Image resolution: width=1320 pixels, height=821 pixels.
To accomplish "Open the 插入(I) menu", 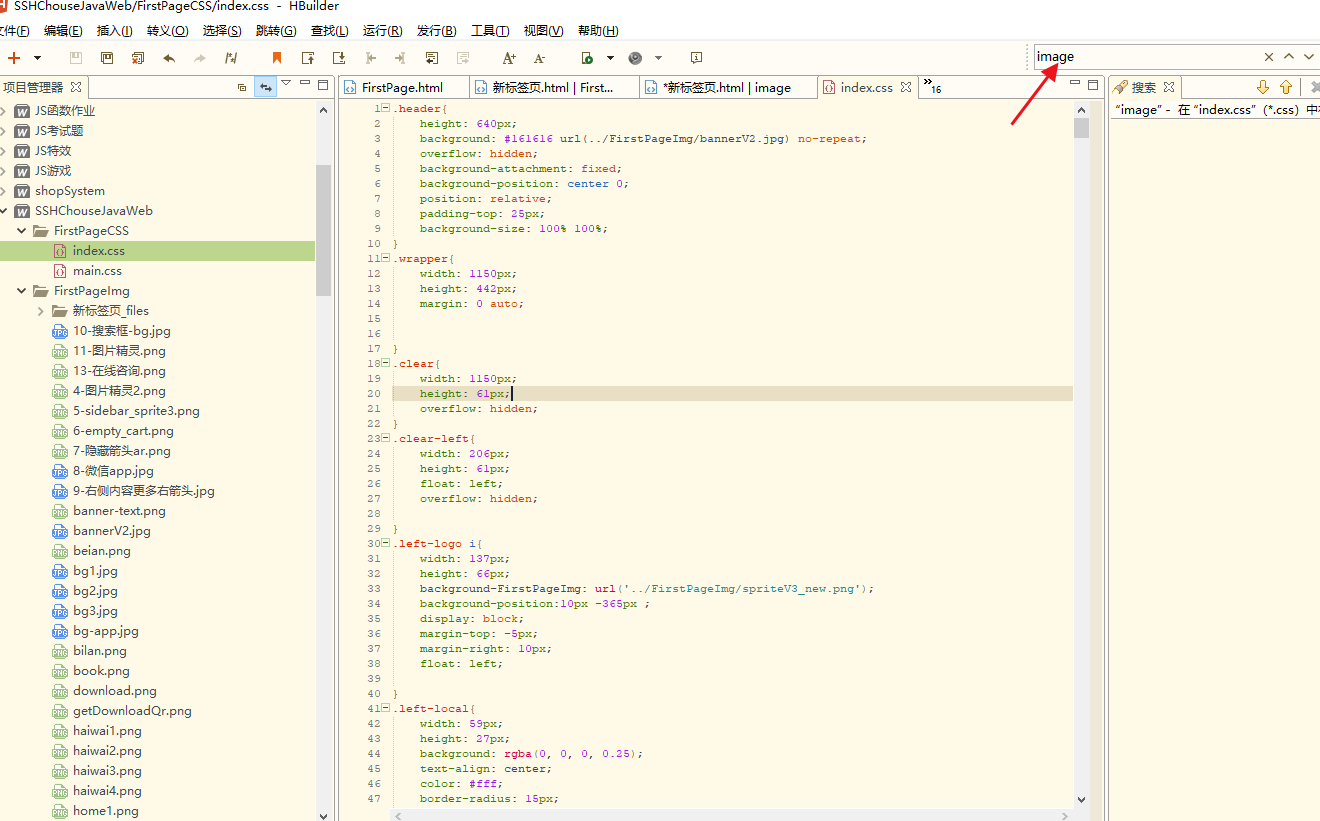I will 115,31.
